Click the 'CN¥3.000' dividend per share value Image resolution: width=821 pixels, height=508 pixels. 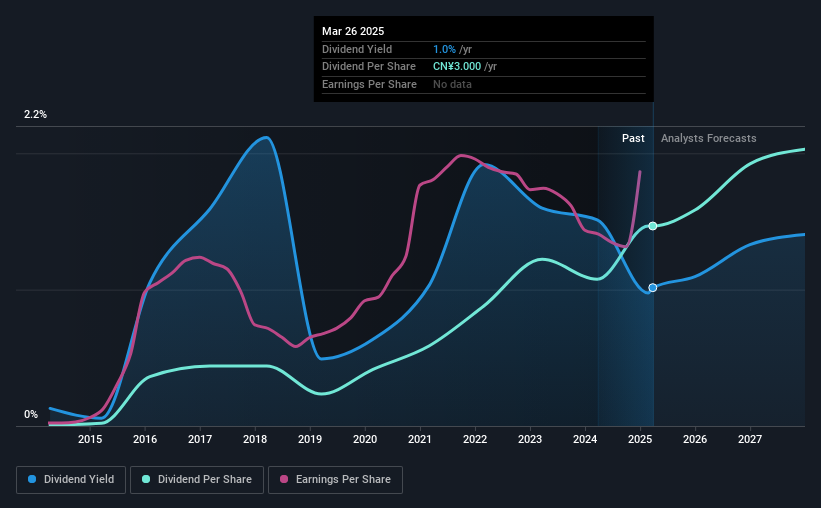click(x=457, y=67)
